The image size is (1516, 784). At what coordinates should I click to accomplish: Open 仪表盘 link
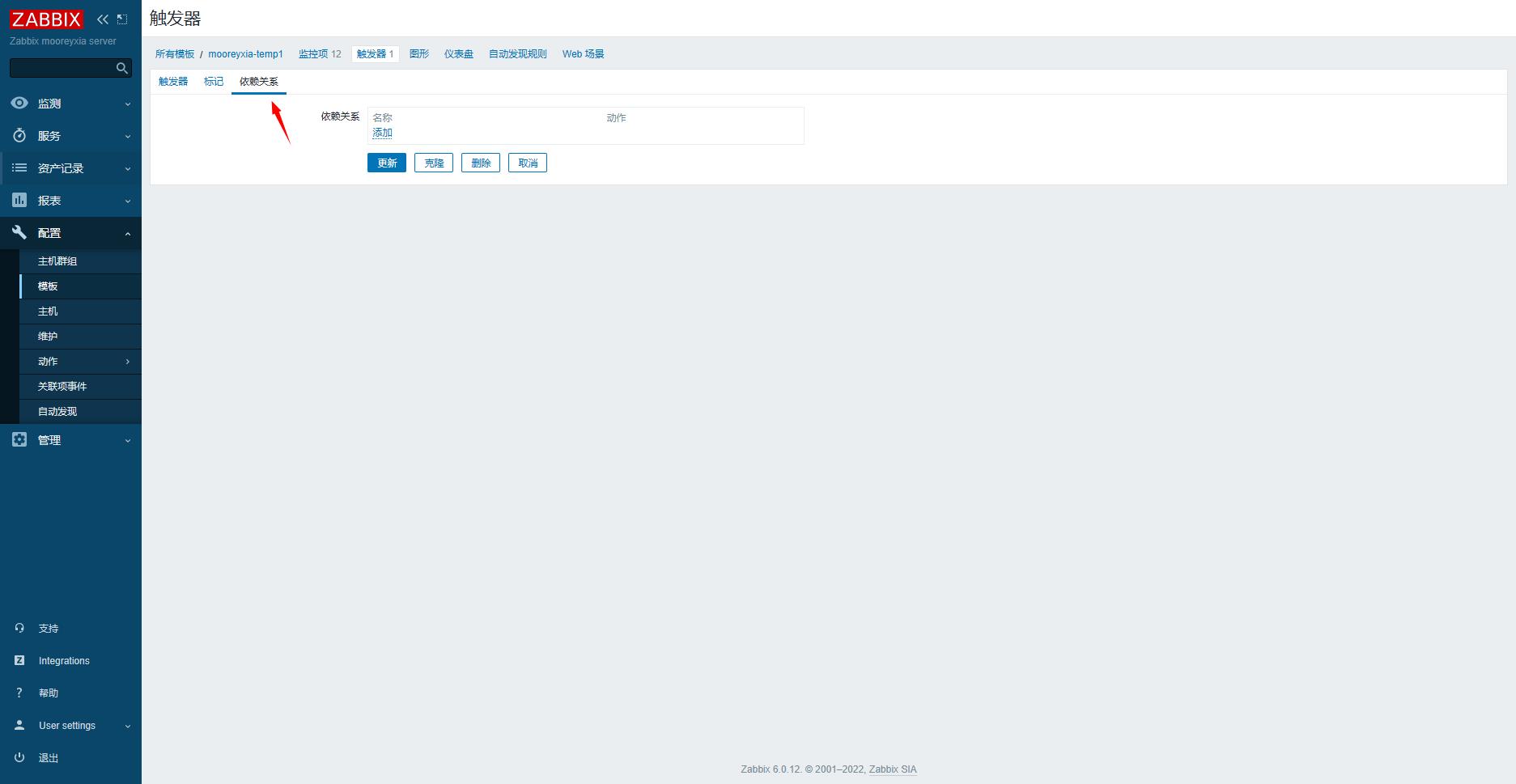(459, 54)
